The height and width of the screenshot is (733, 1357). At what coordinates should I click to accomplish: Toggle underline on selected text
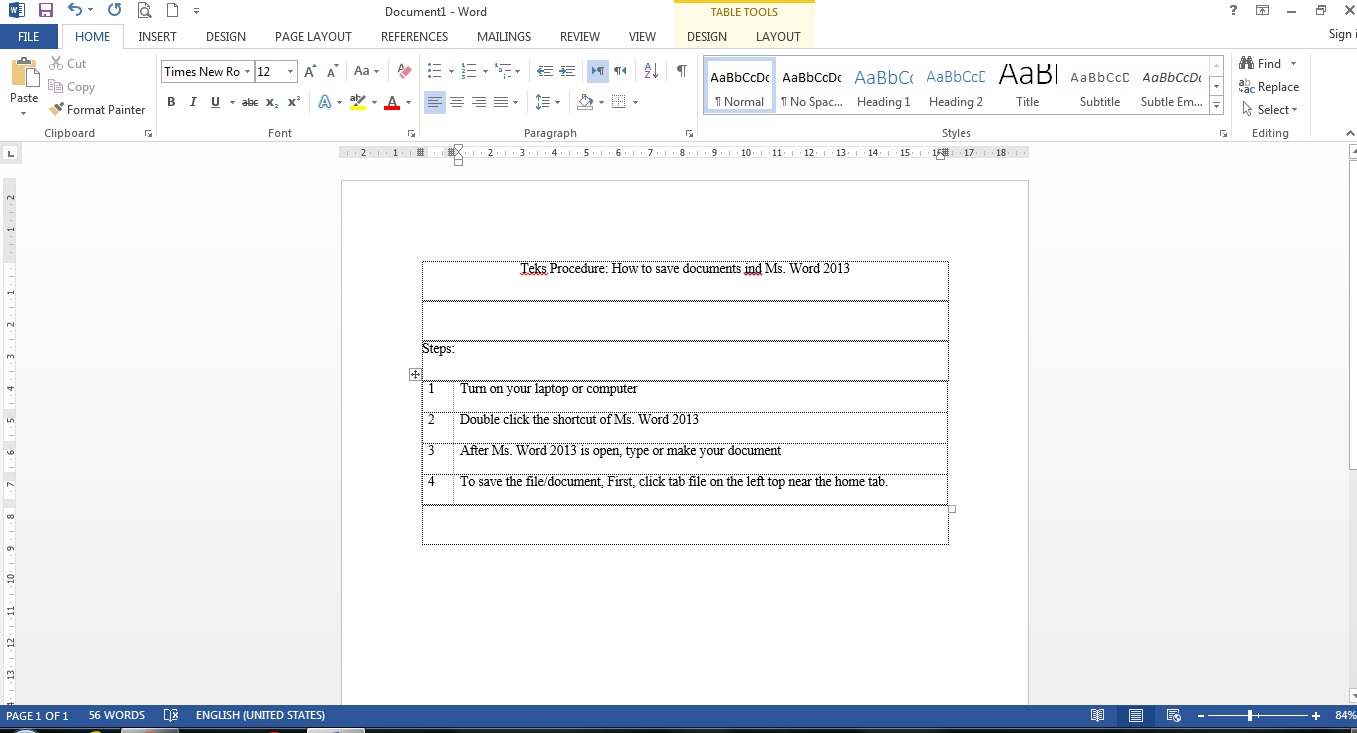tap(214, 101)
